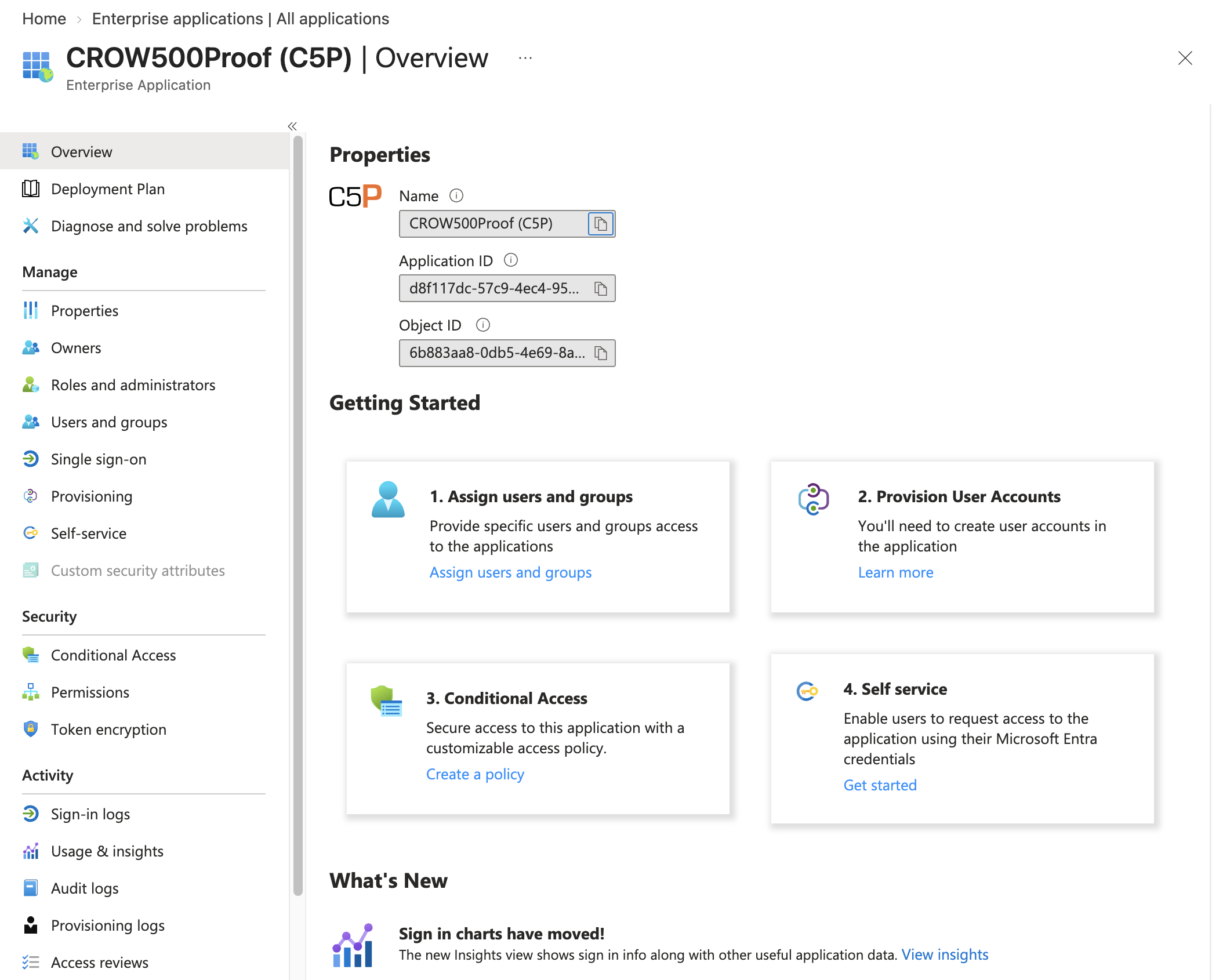The height and width of the screenshot is (980, 1212).
Task: Click the Object ID field
Action: tap(507, 353)
